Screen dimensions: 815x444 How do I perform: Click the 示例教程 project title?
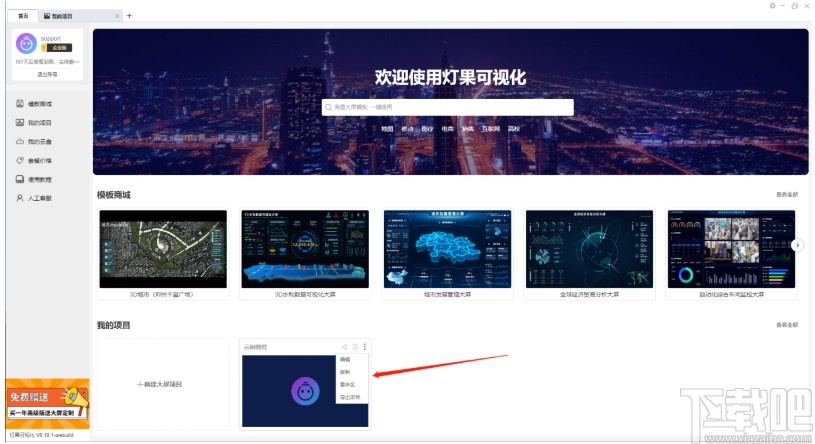[255, 347]
